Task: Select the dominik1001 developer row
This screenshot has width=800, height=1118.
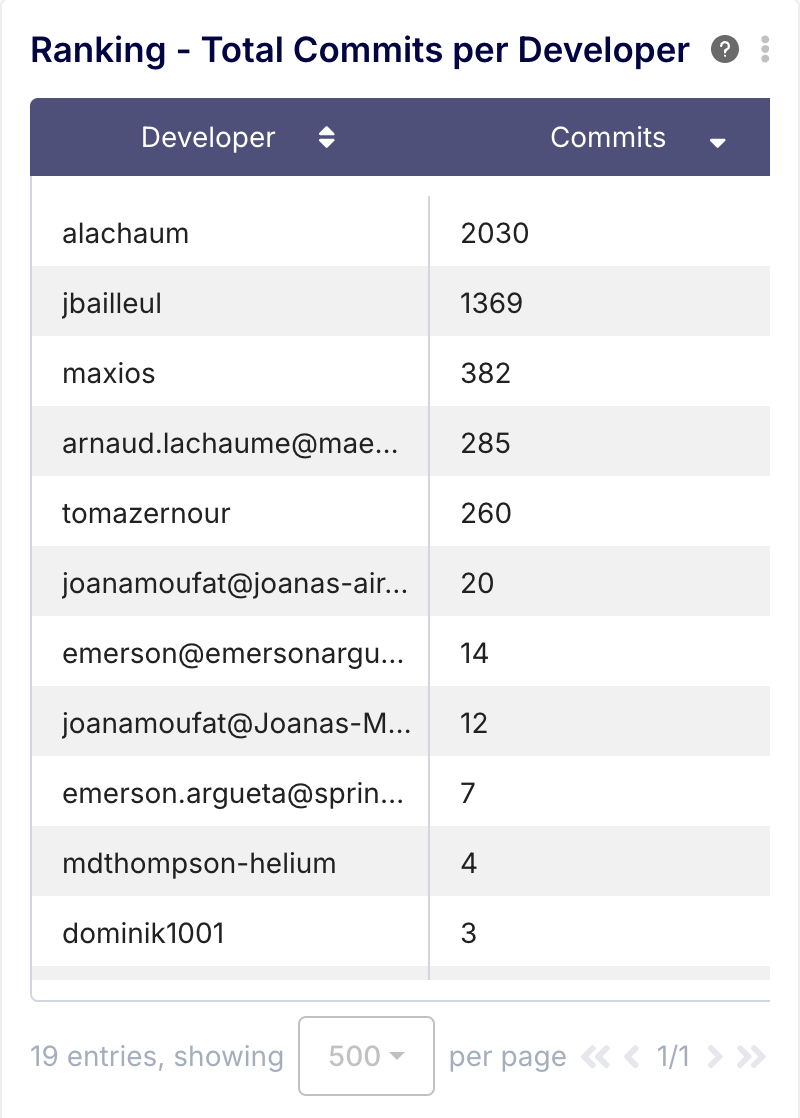Action: [143, 933]
